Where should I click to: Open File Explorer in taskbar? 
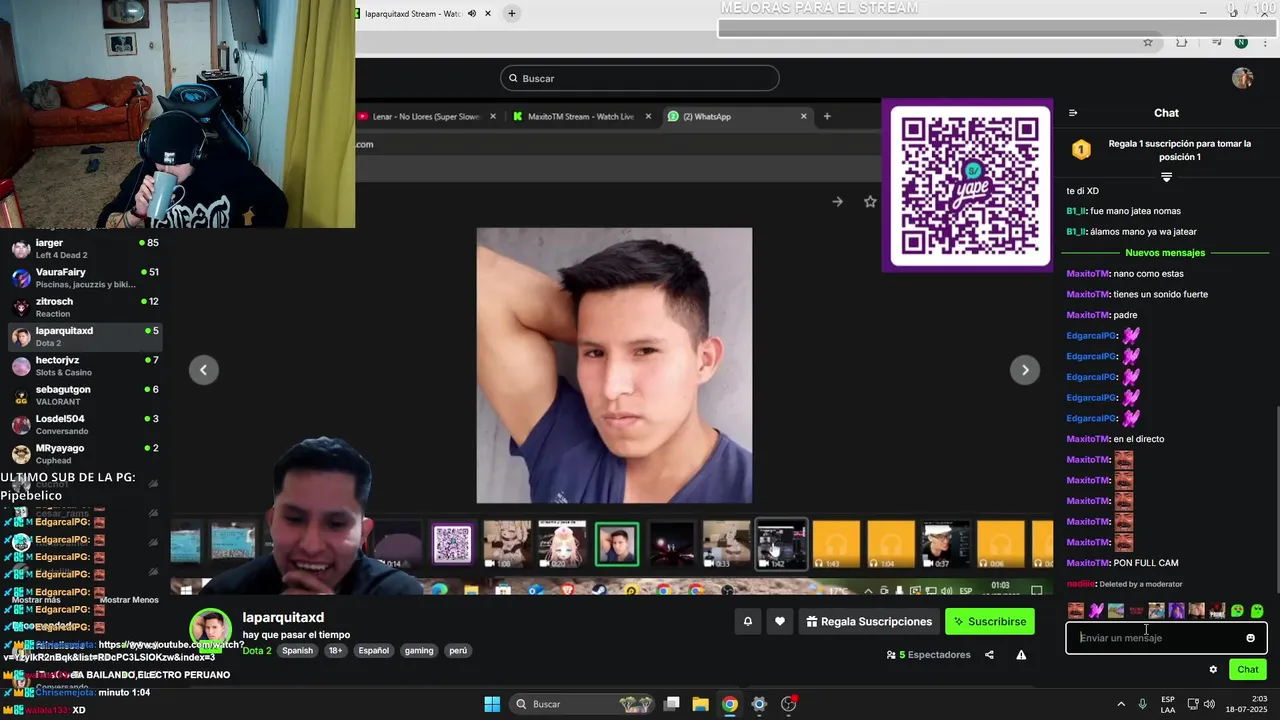pyautogui.click(x=700, y=704)
